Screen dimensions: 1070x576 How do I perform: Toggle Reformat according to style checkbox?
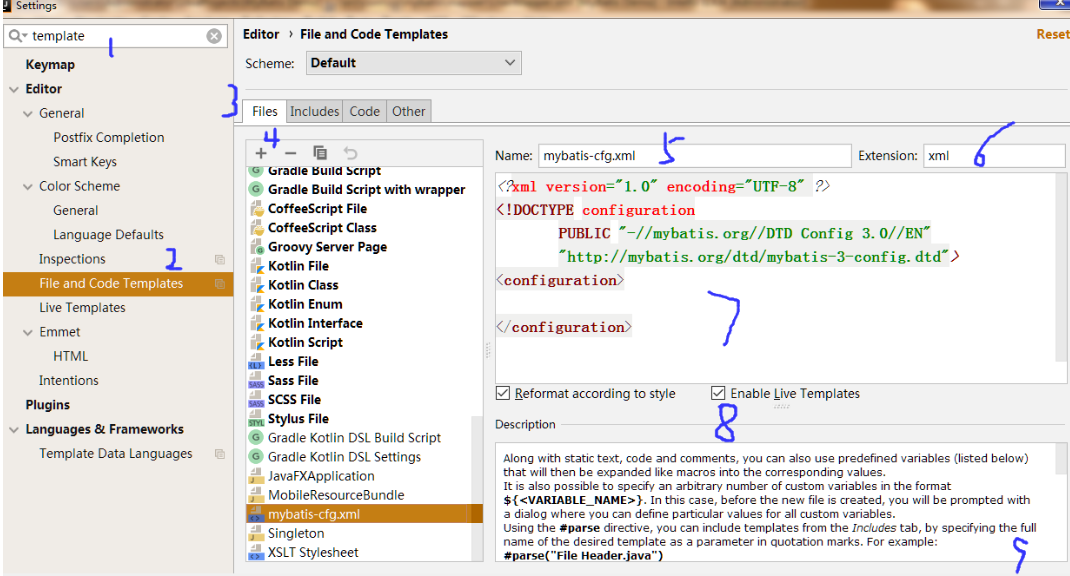503,393
